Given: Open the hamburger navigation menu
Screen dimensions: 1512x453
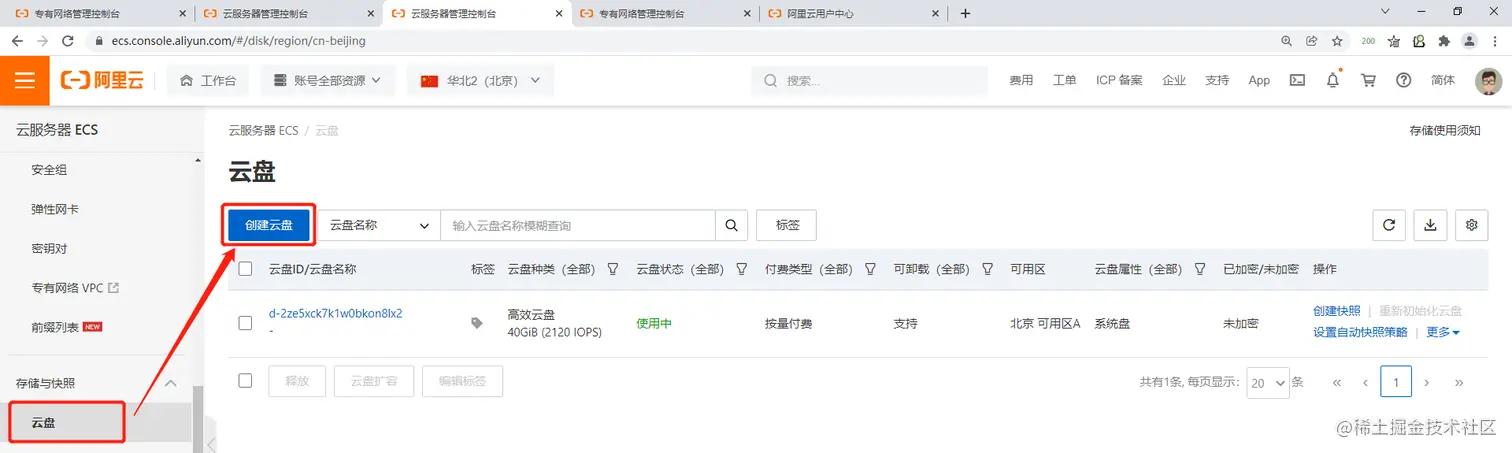Looking at the screenshot, I should [x=25, y=81].
